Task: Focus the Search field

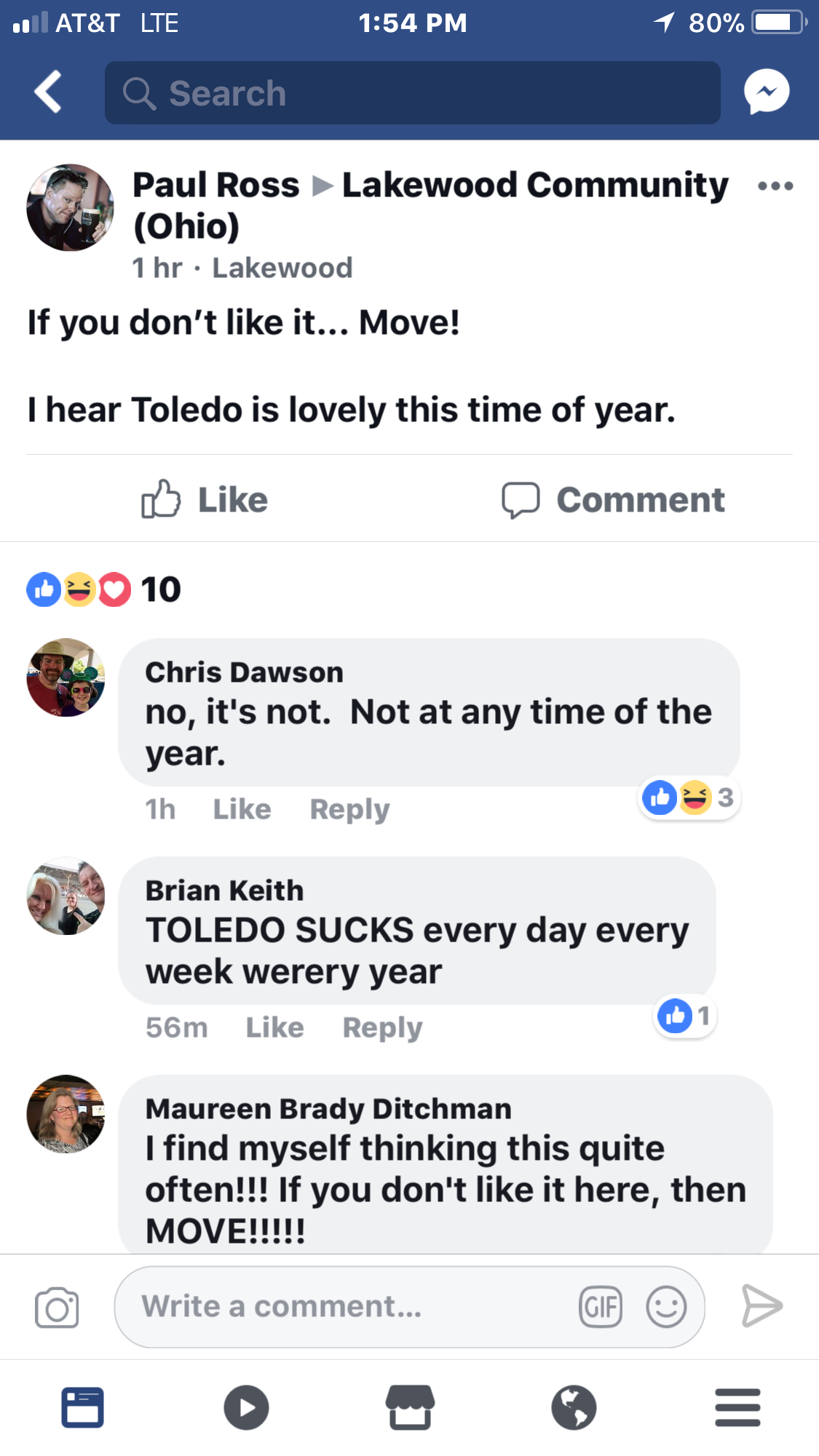Action: 412,93
